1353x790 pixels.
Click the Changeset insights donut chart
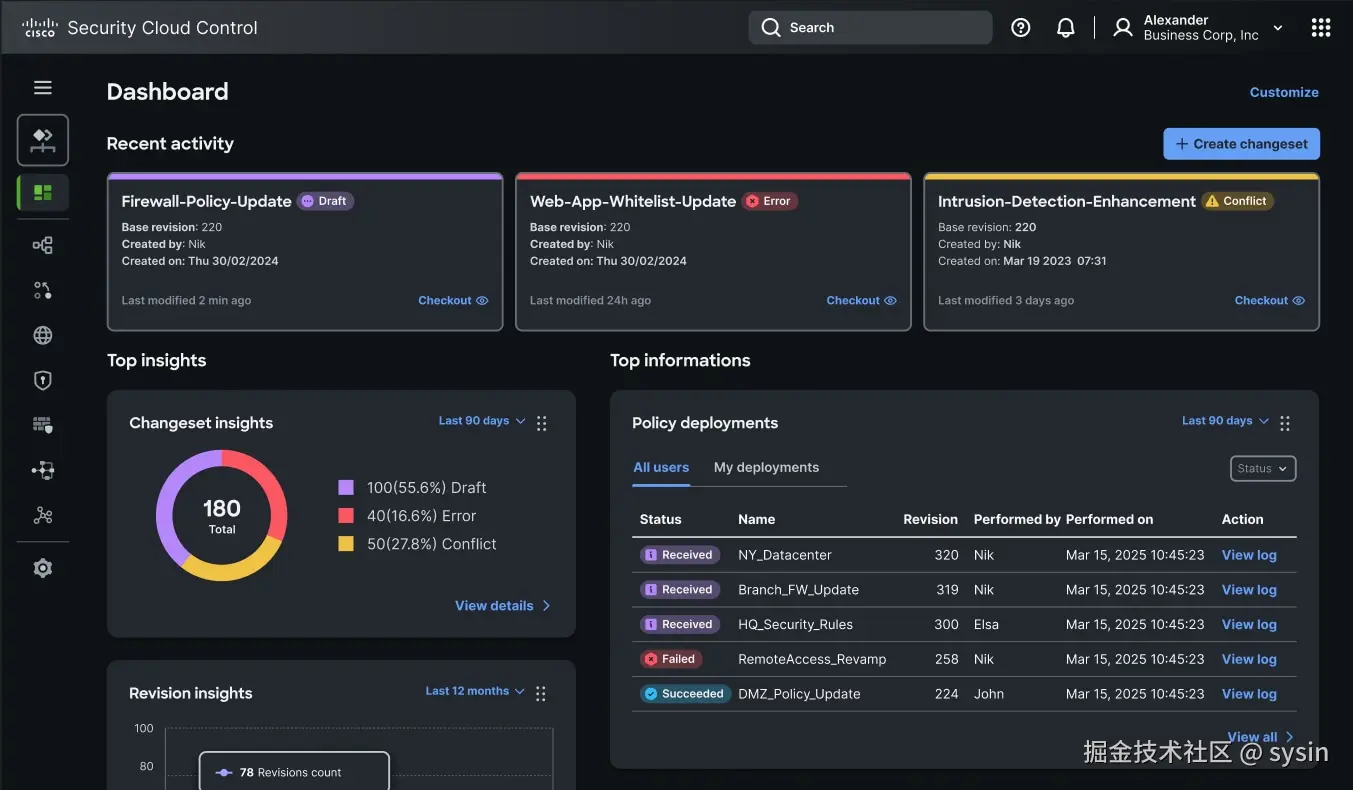(x=221, y=516)
